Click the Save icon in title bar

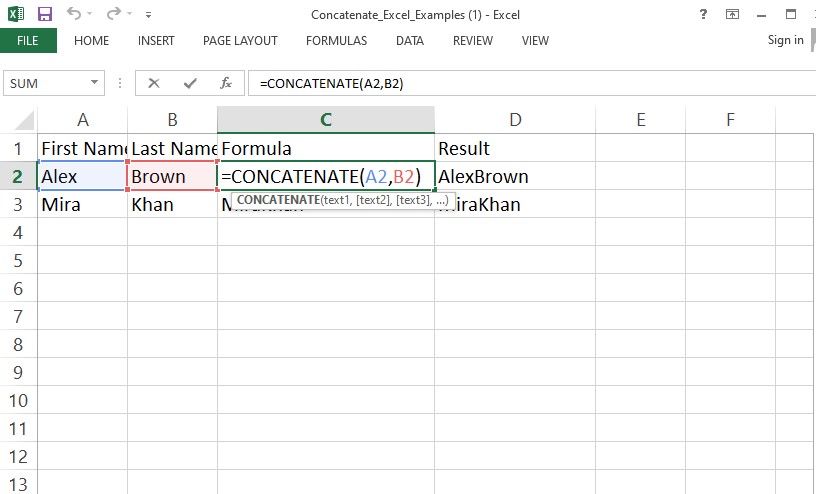tap(44, 15)
